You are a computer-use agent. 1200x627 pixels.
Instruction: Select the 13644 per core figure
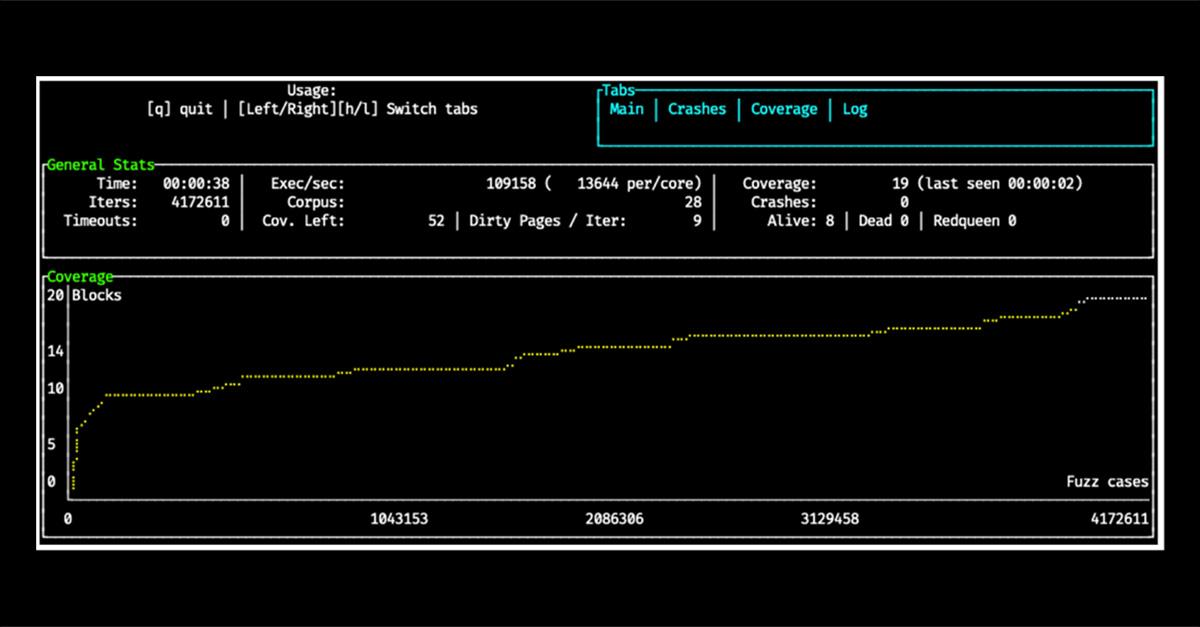pos(639,184)
